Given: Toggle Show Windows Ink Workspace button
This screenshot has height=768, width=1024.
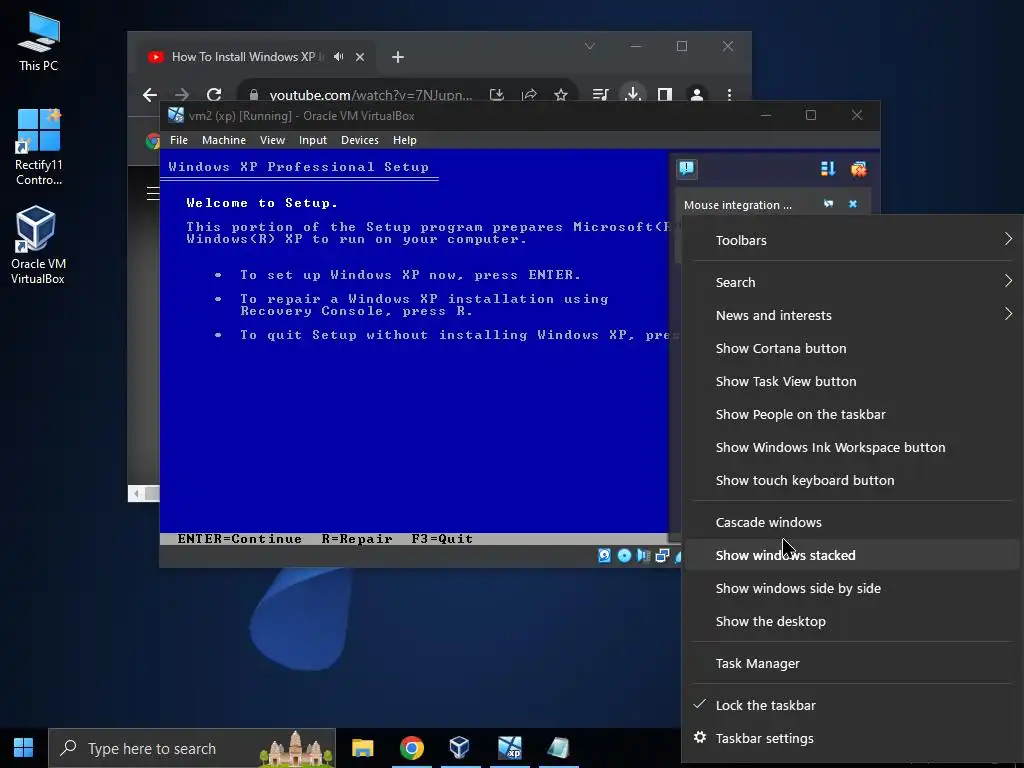Looking at the screenshot, I should [853, 447].
